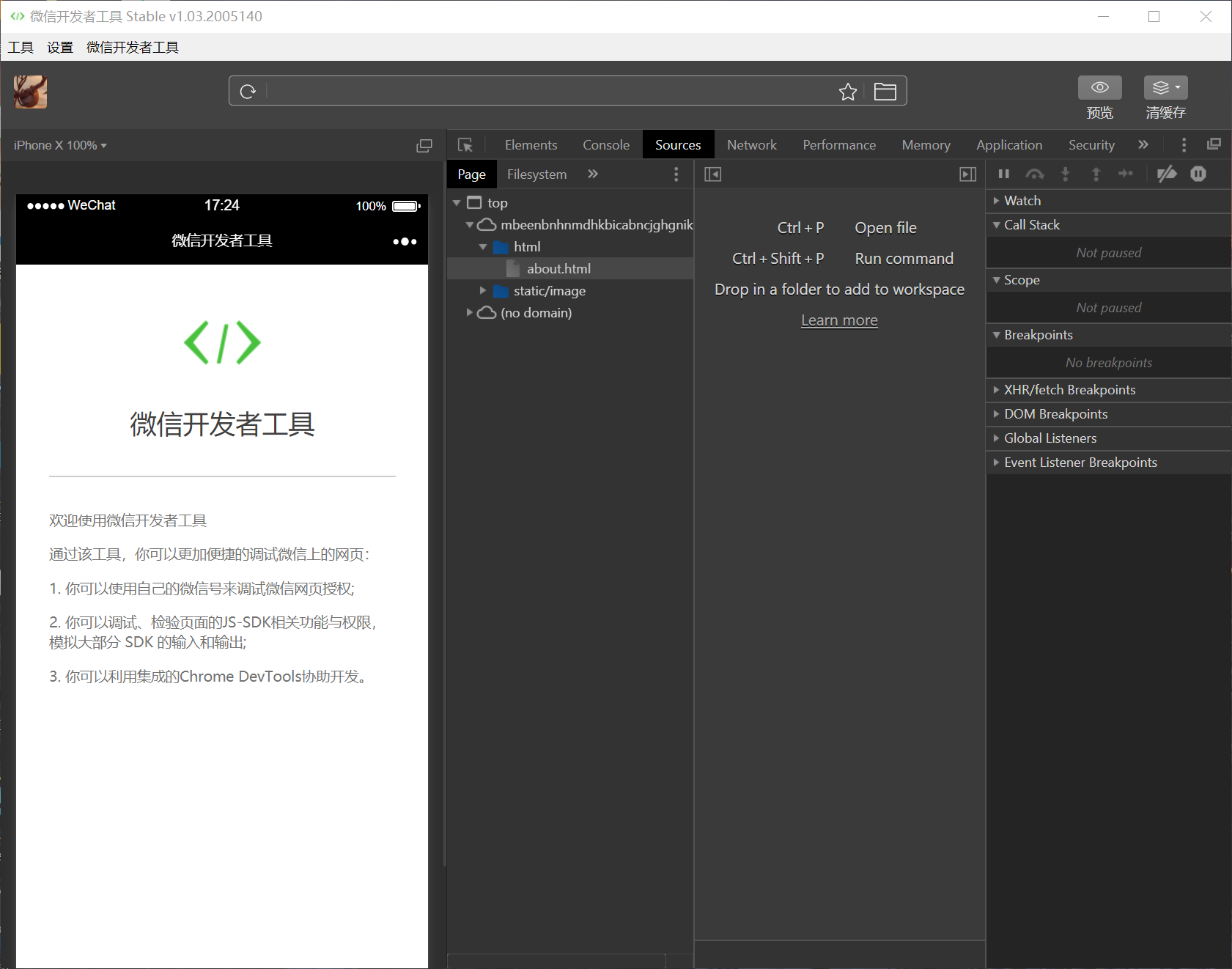
Task: Open the 微信开发者工具 menu
Action: tap(133, 48)
